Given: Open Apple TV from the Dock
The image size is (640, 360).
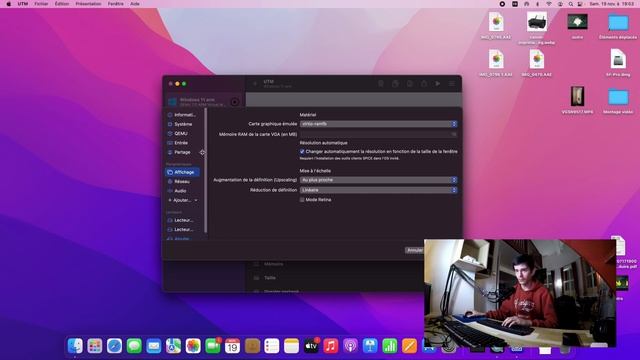Looking at the screenshot, I should [x=311, y=346].
